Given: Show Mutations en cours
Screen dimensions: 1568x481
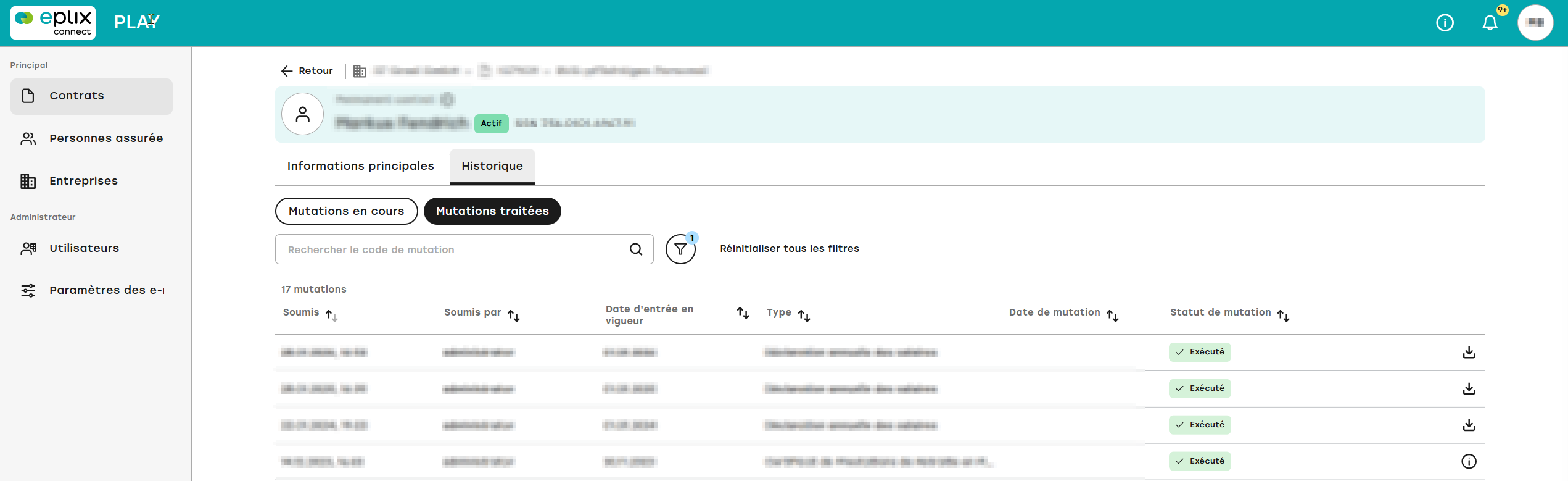Looking at the screenshot, I should pos(347,211).
